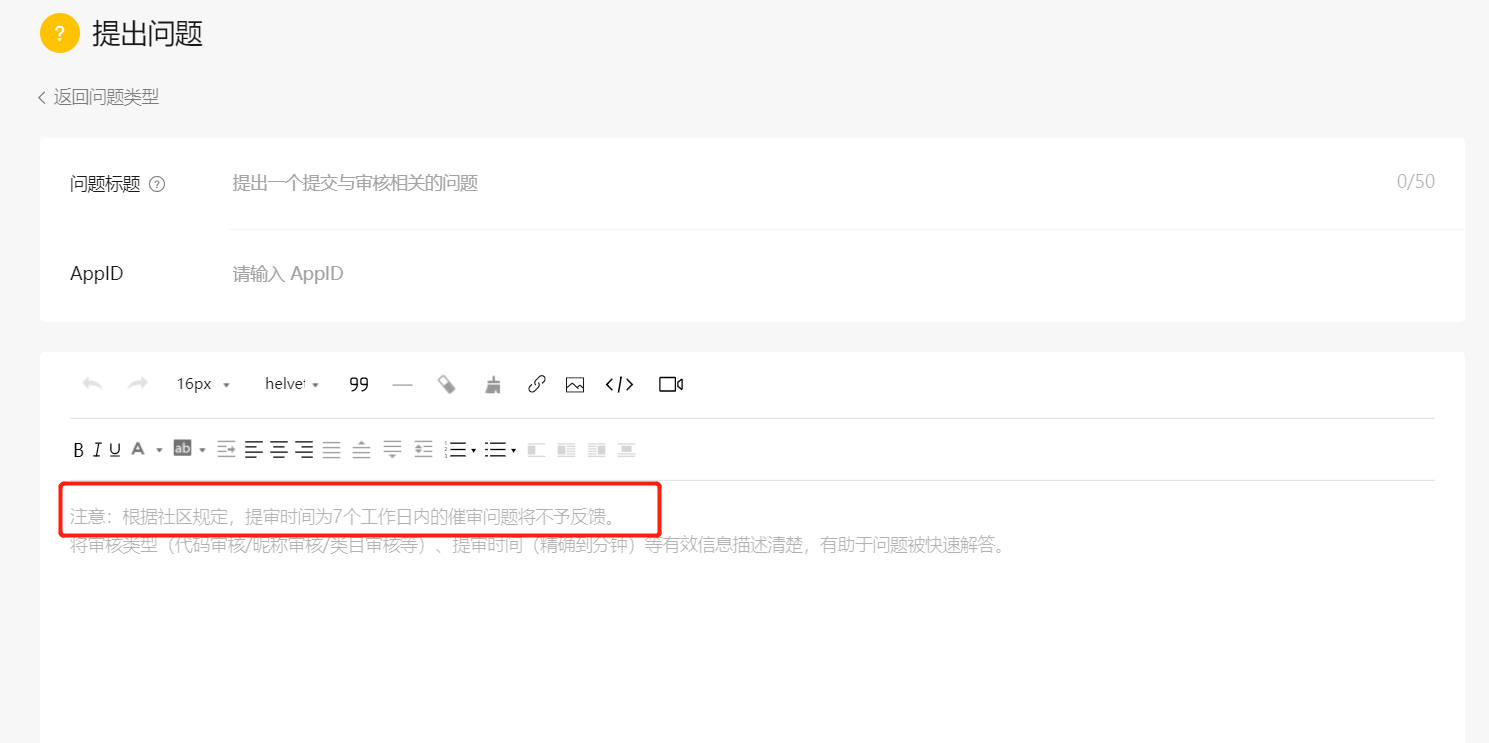
Task: Justify the text on both sides
Action: 331,450
